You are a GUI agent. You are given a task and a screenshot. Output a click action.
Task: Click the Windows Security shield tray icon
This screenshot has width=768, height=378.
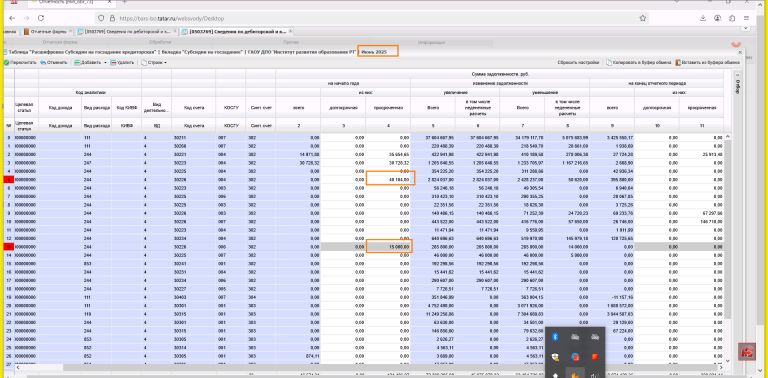click(555, 356)
